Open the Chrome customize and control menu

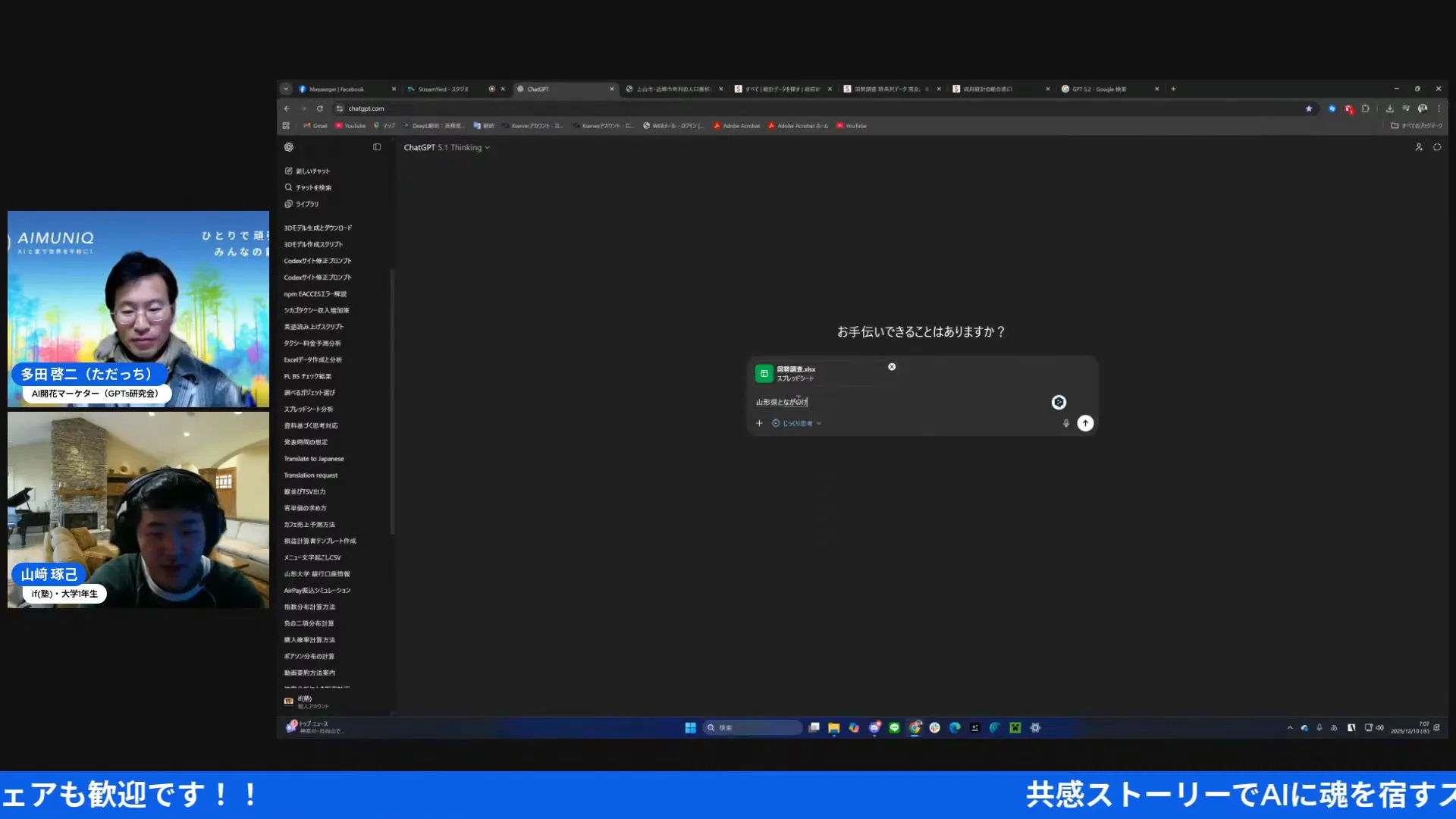(1439, 108)
